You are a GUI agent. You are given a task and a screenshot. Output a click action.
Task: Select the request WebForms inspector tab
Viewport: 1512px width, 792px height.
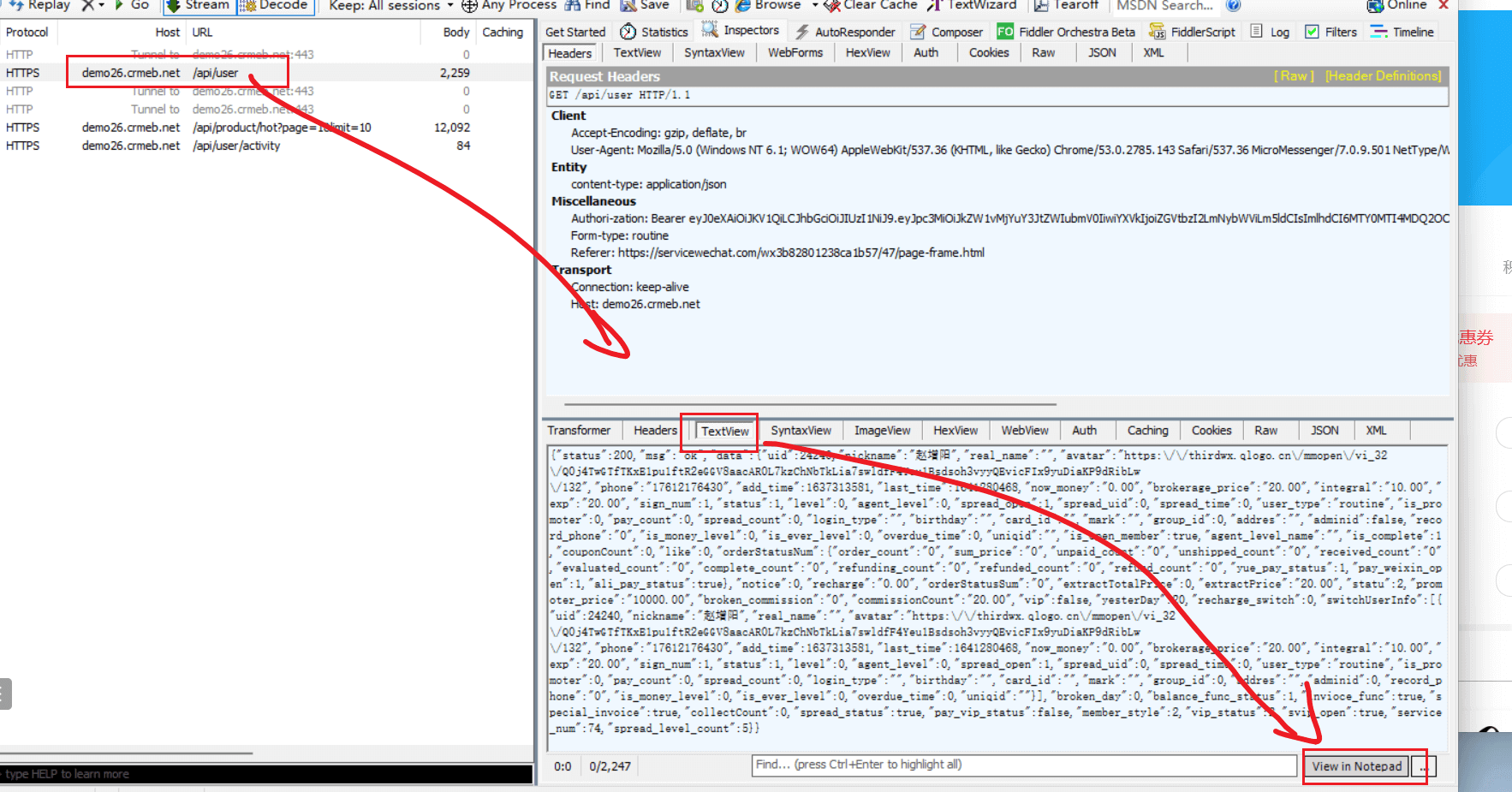pyautogui.click(x=795, y=53)
